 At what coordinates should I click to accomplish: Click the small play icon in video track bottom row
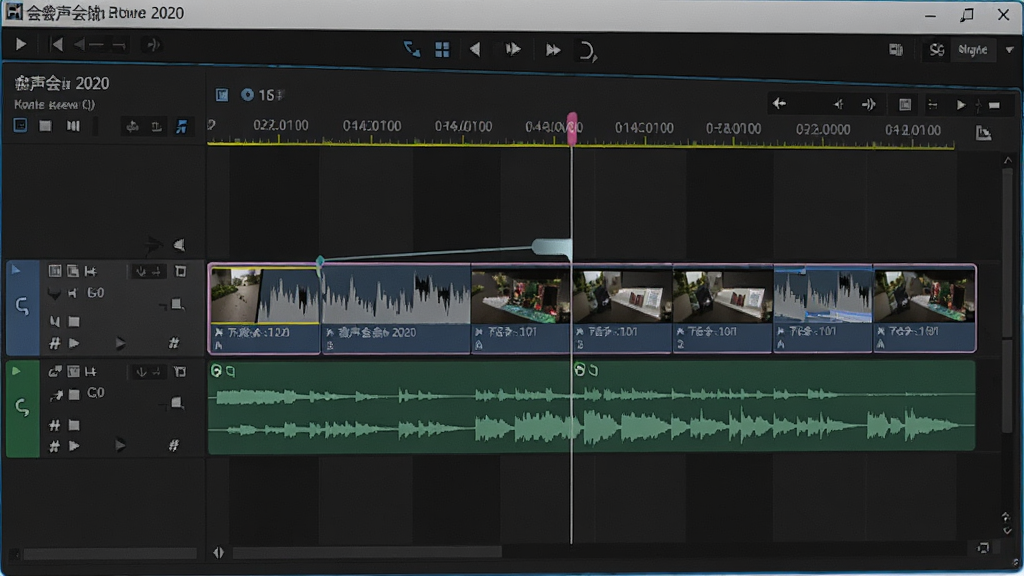pos(74,343)
